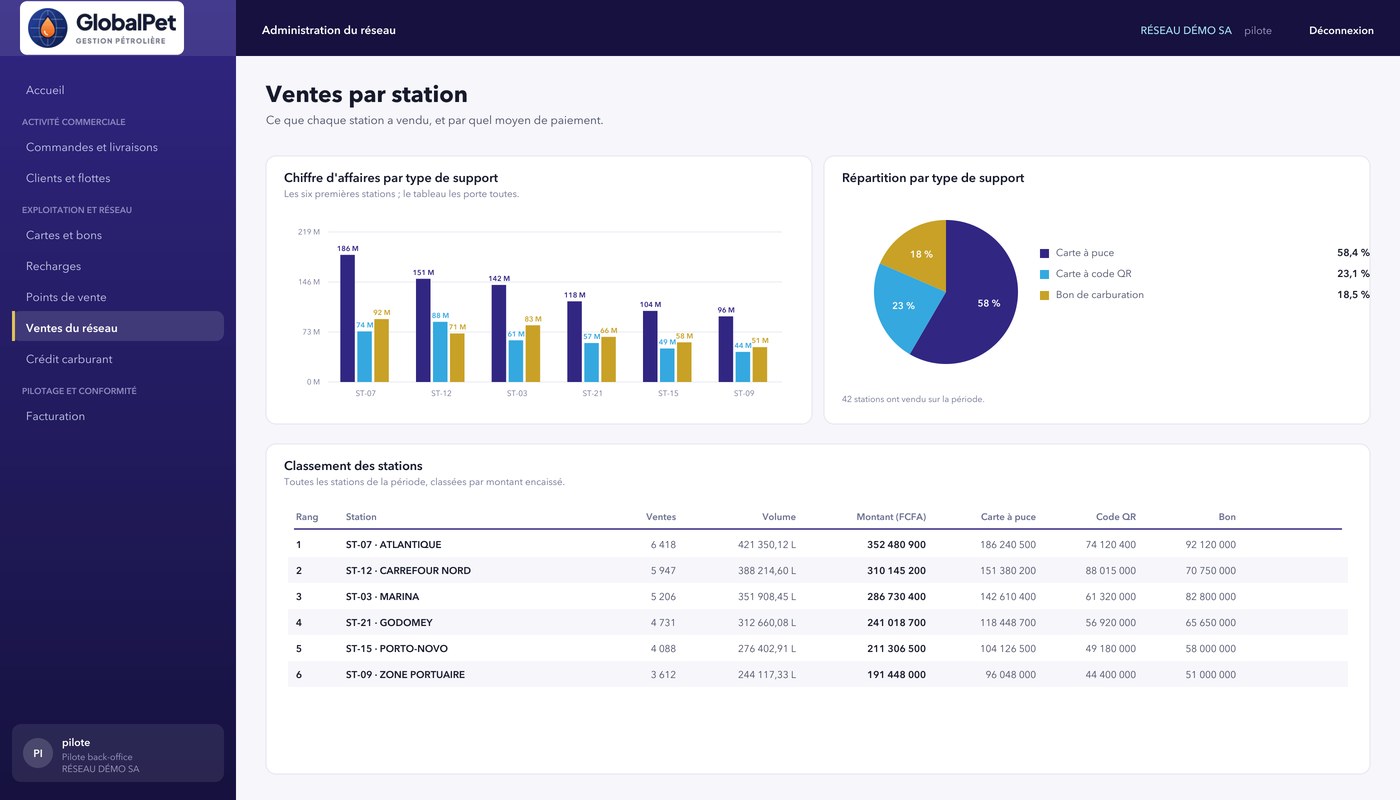This screenshot has width=1400, height=800.
Task: Click the Carte à code QR legend swatch
Action: click(x=1045, y=274)
